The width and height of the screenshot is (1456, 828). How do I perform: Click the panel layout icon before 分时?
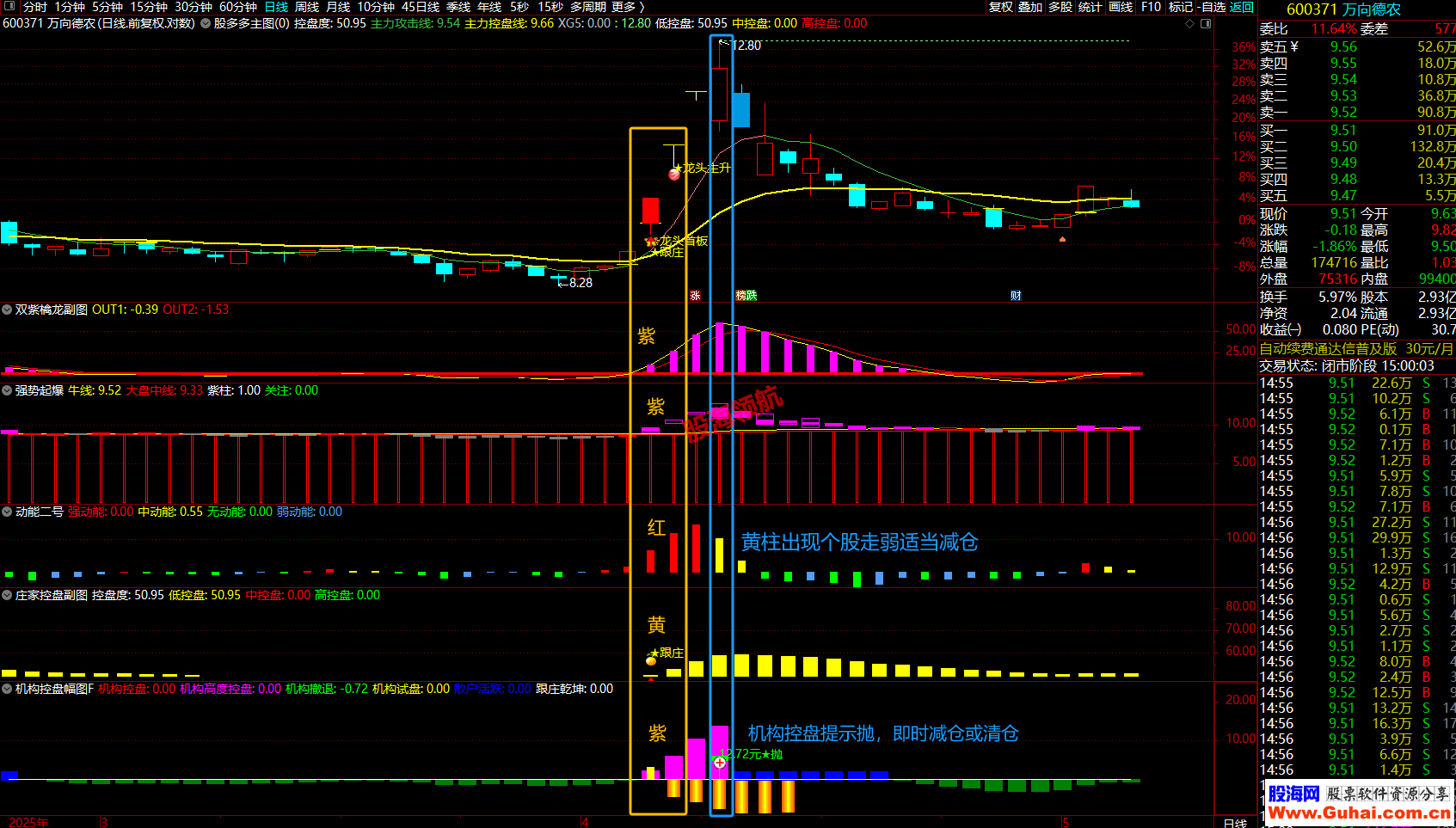(9, 7)
